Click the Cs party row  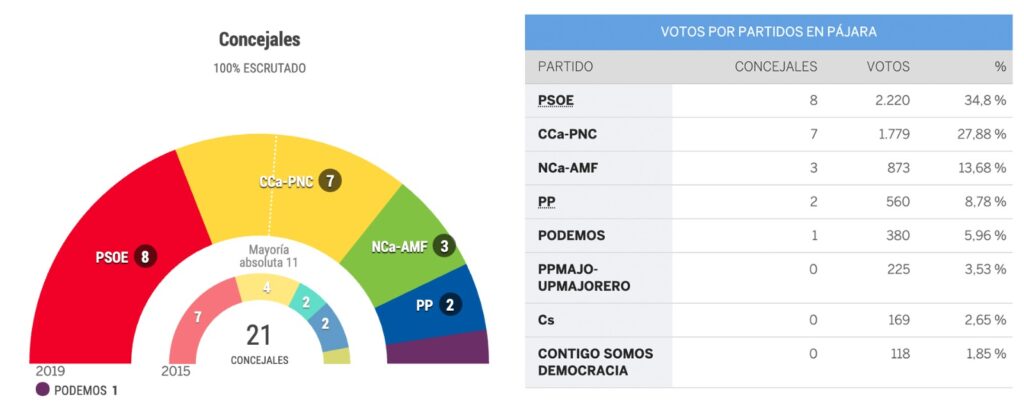770,320
